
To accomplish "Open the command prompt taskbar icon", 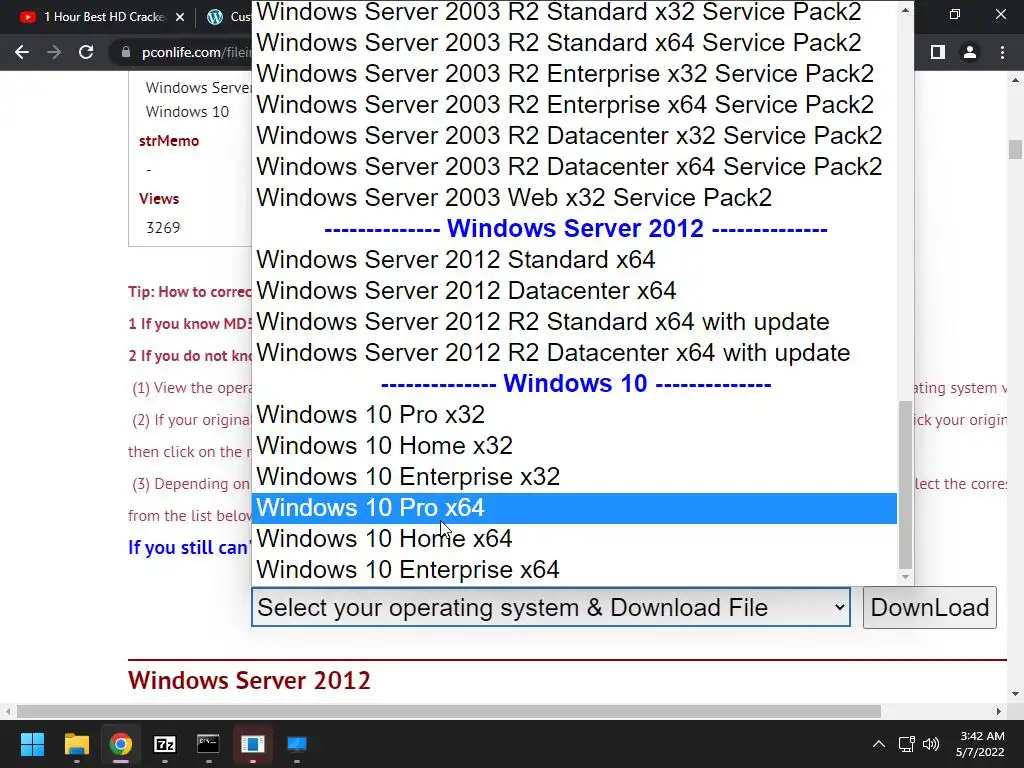I will click(x=208, y=744).
